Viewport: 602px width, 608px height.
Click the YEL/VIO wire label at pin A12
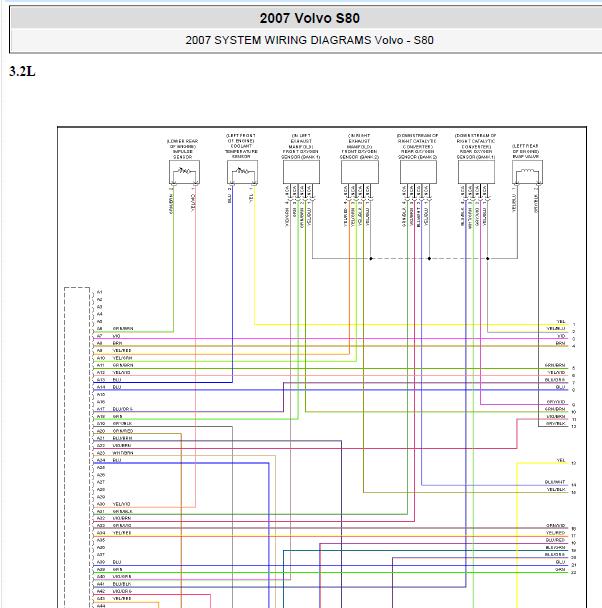click(x=122, y=373)
